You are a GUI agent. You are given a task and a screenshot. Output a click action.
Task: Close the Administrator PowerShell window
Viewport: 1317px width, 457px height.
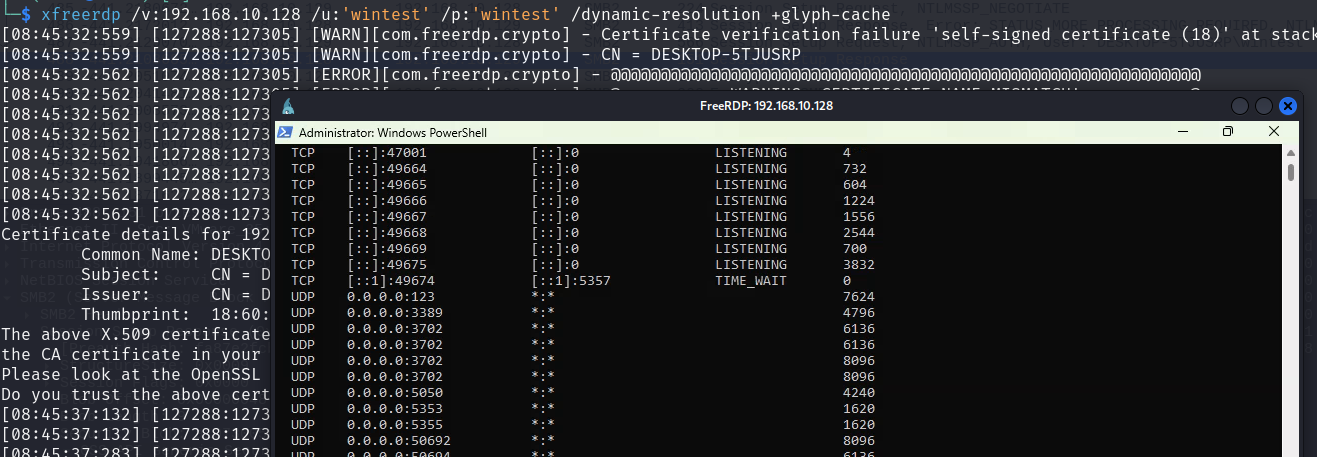point(1274,132)
